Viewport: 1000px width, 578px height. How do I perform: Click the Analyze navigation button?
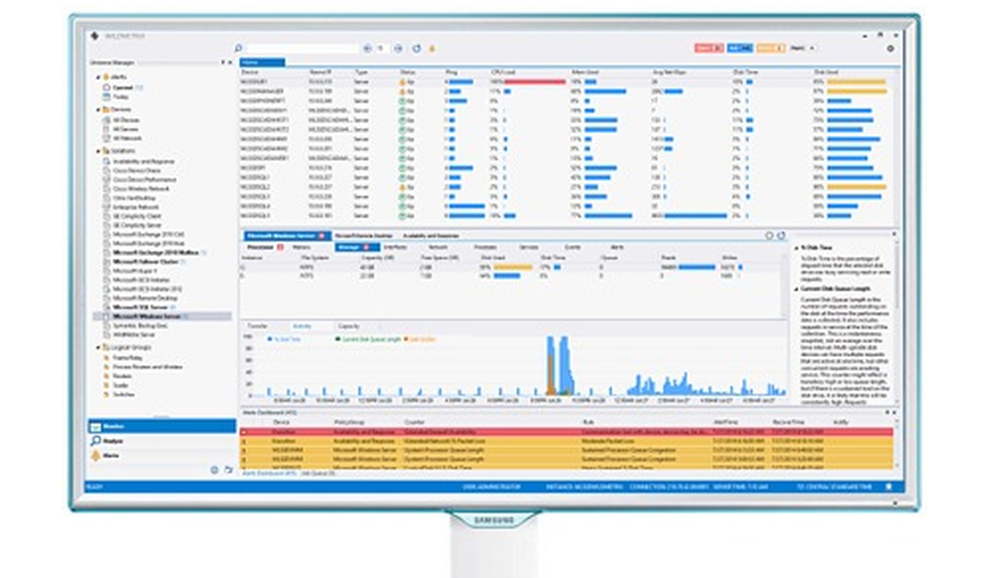click(161, 441)
